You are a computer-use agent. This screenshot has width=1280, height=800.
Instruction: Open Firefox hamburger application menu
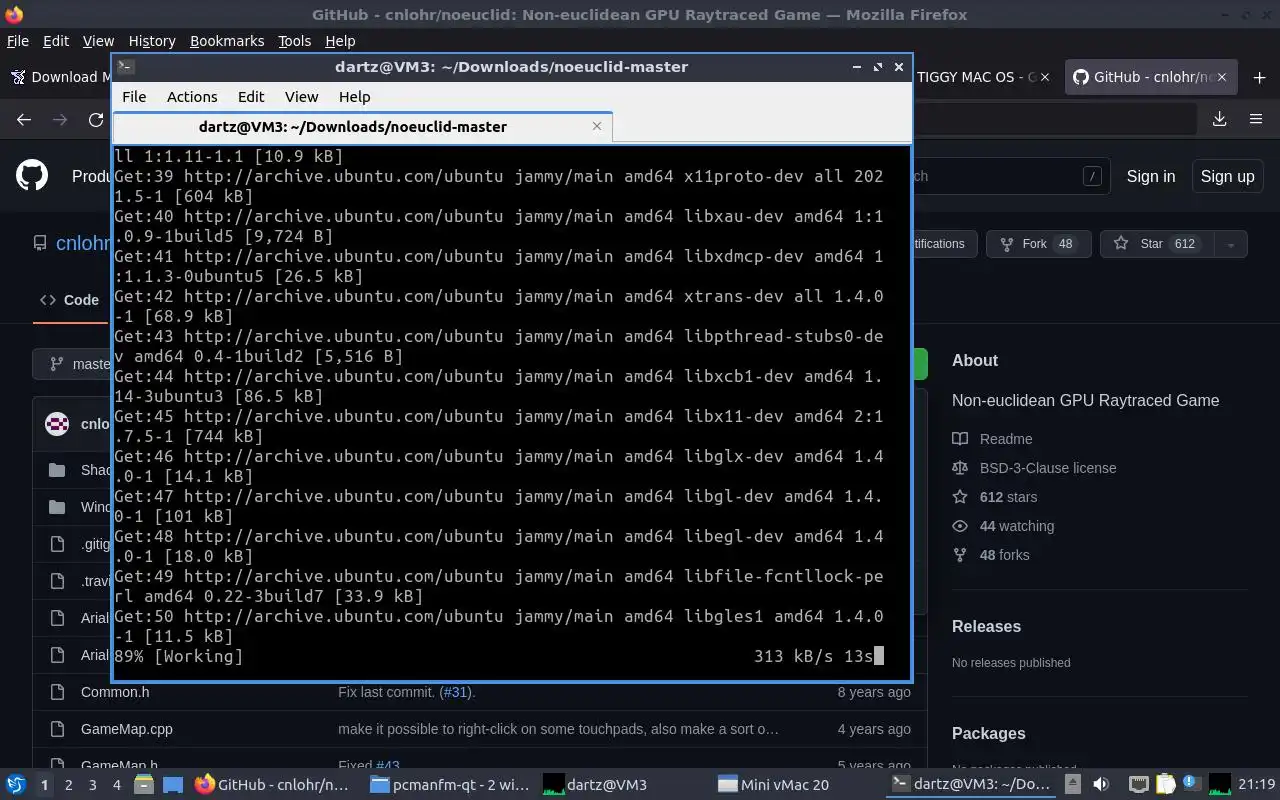[1256, 119]
